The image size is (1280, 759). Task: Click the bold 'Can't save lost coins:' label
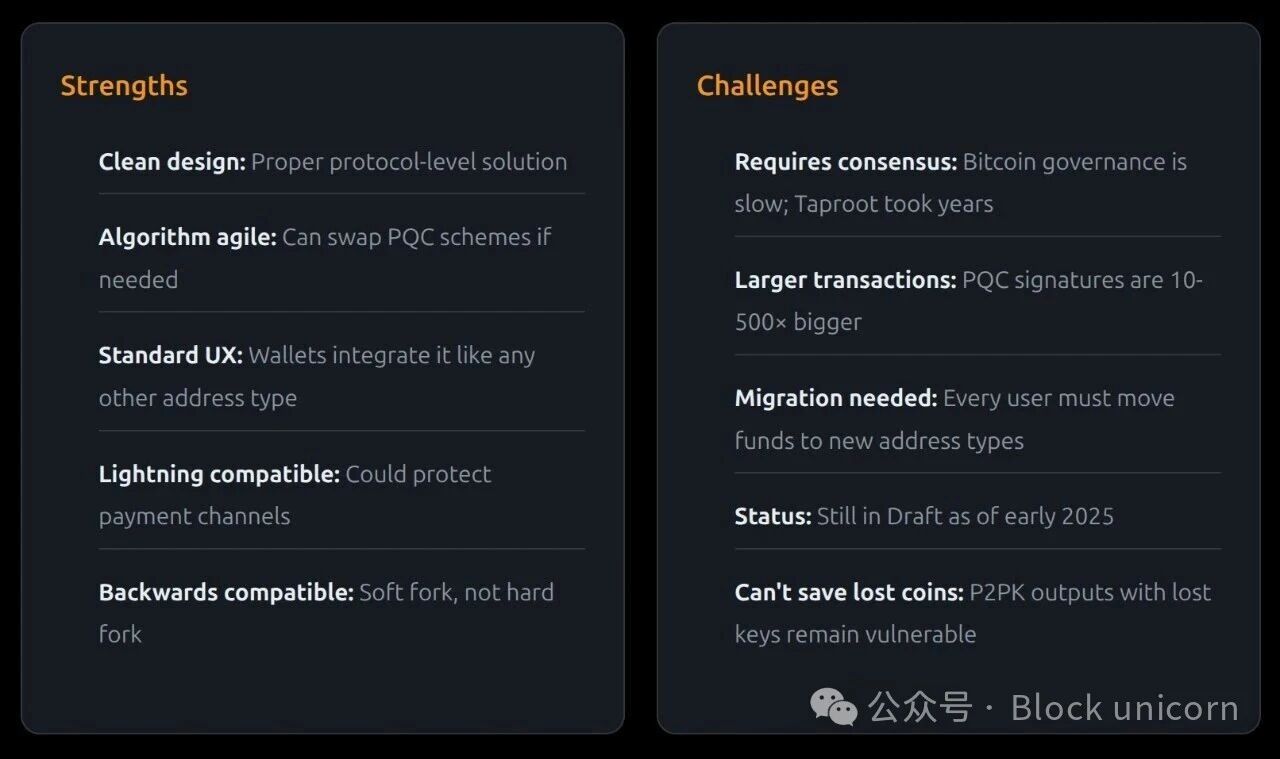coord(849,592)
